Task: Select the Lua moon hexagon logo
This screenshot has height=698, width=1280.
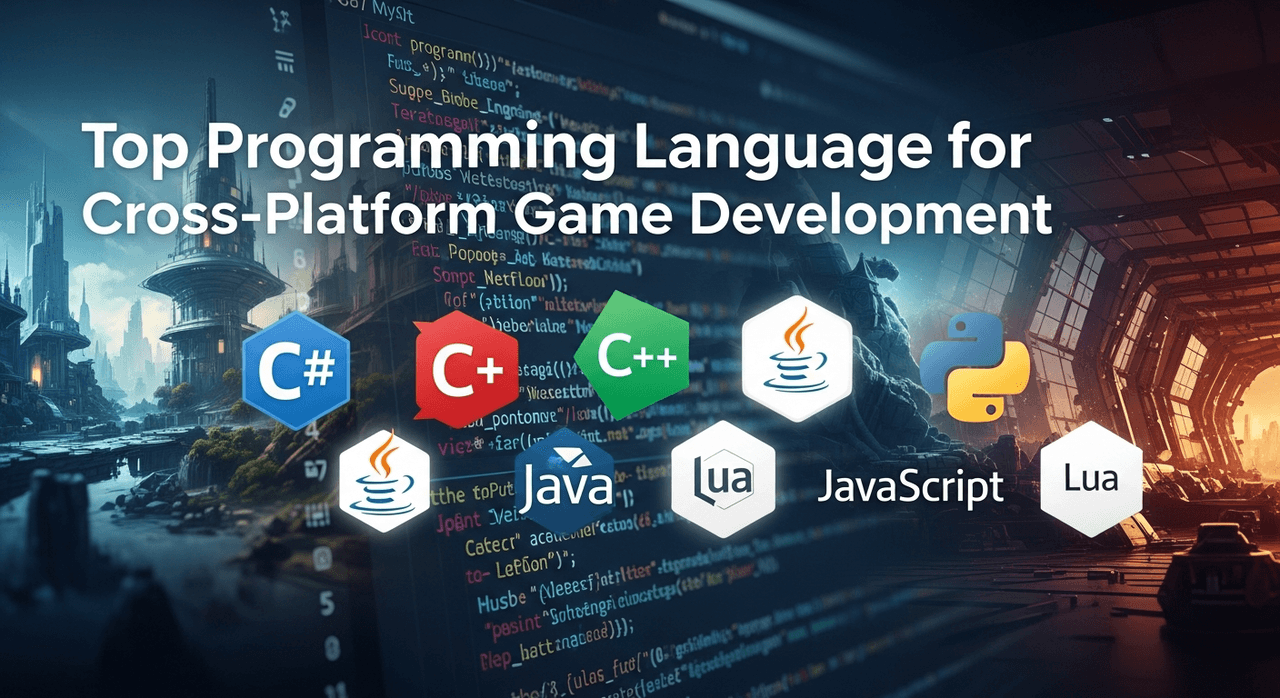Action: [722, 481]
